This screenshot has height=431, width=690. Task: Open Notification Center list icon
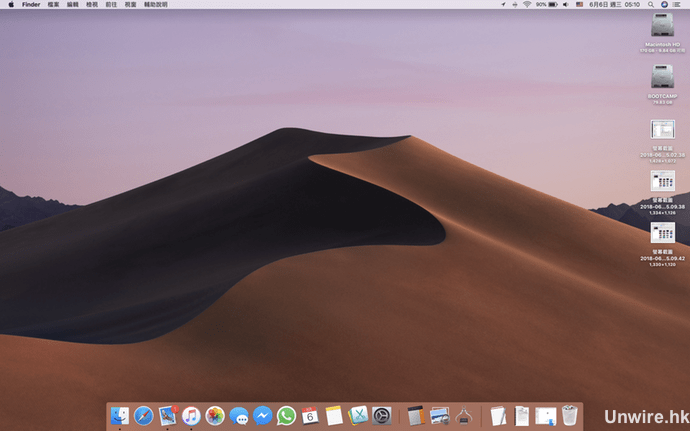point(677,4)
